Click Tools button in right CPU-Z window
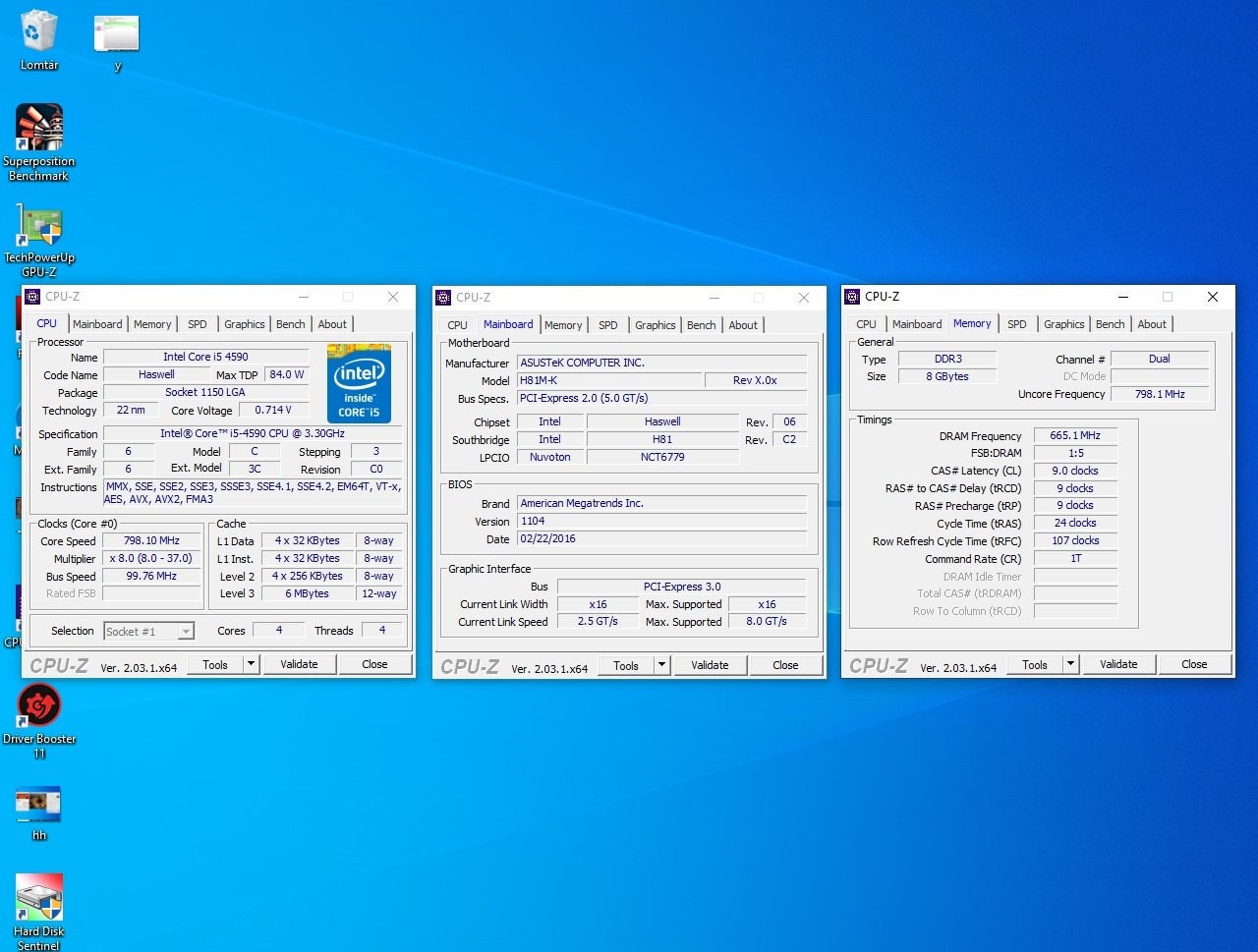Screen dimensions: 1258x952 tap(1035, 664)
